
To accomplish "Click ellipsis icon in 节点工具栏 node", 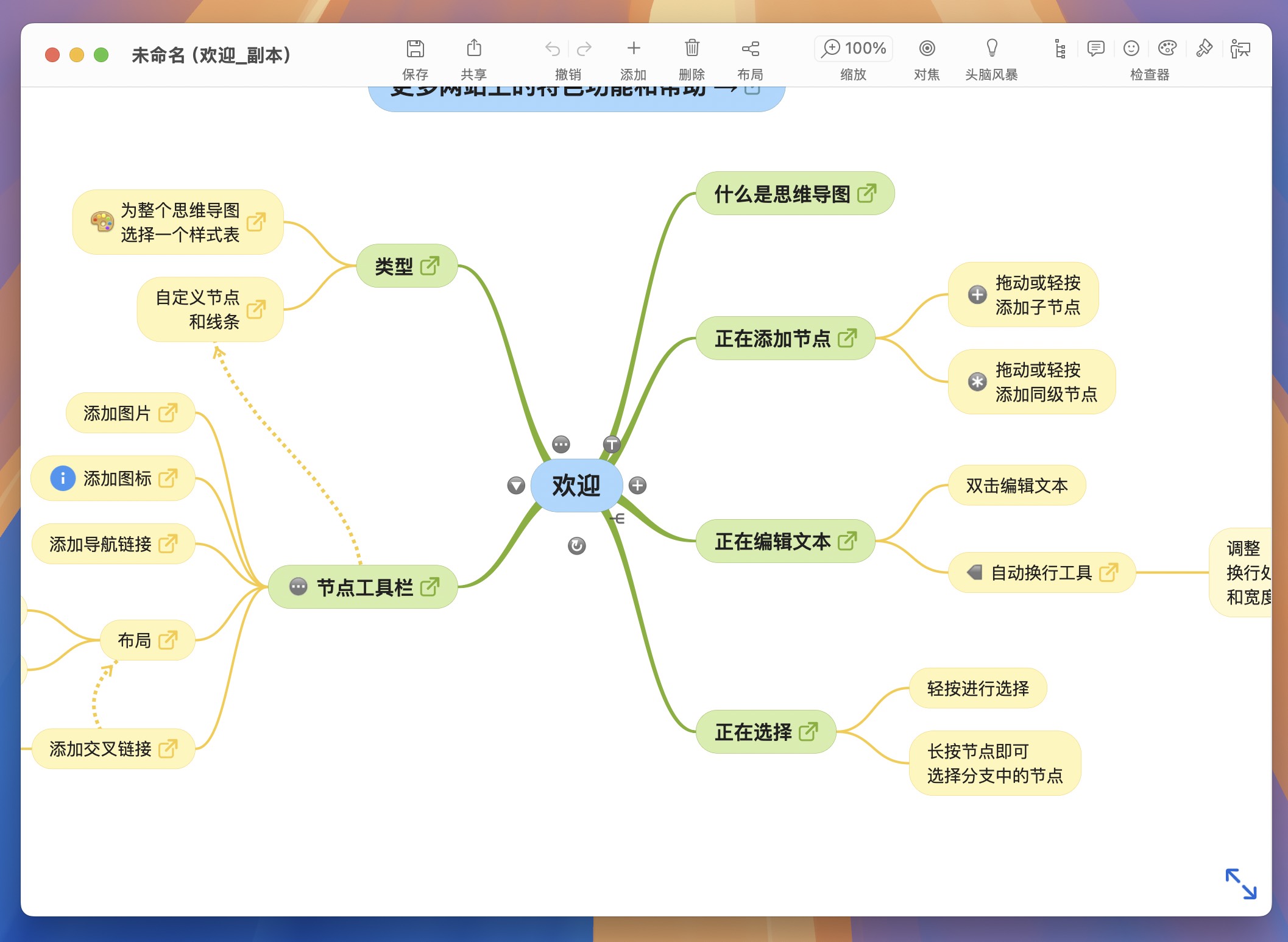I will (298, 587).
